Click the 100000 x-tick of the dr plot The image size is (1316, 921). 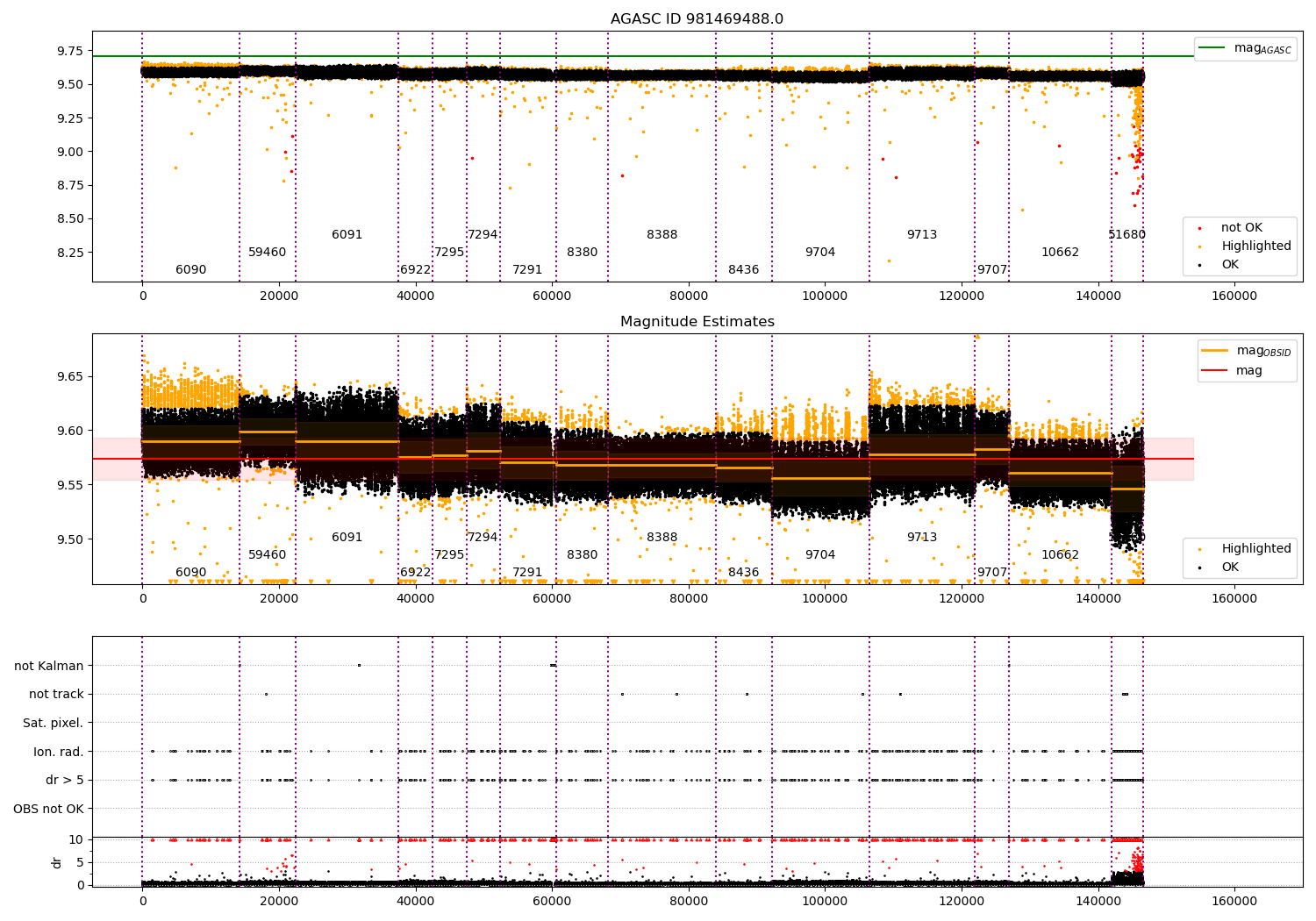coord(825,902)
